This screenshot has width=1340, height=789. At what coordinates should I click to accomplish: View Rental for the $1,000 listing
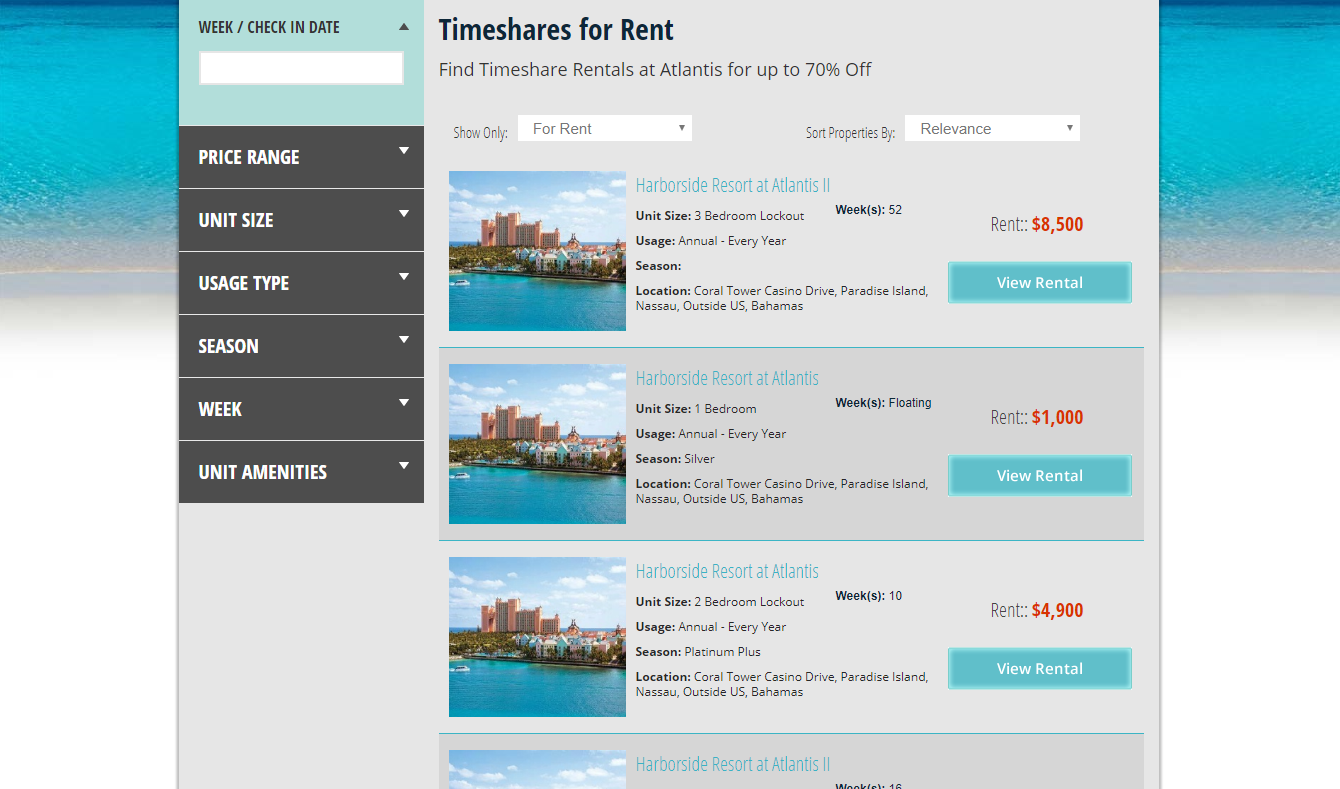pyautogui.click(x=1040, y=475)
